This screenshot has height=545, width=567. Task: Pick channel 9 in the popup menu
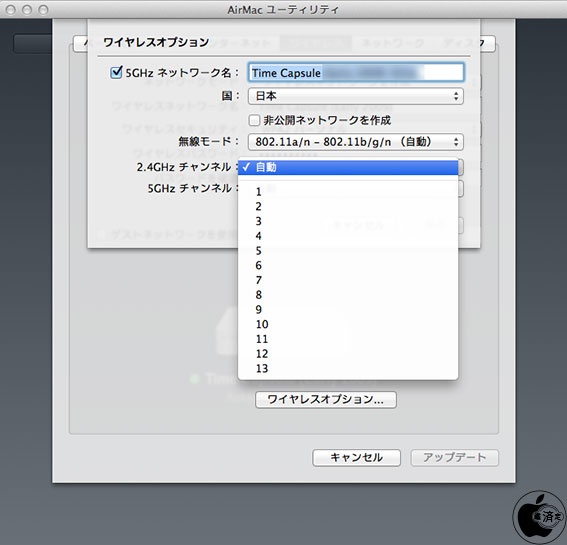coord(348,310)
